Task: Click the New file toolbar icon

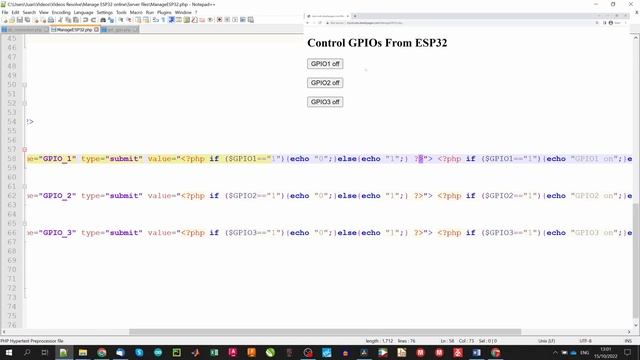Action: click(x=4, y=20)
